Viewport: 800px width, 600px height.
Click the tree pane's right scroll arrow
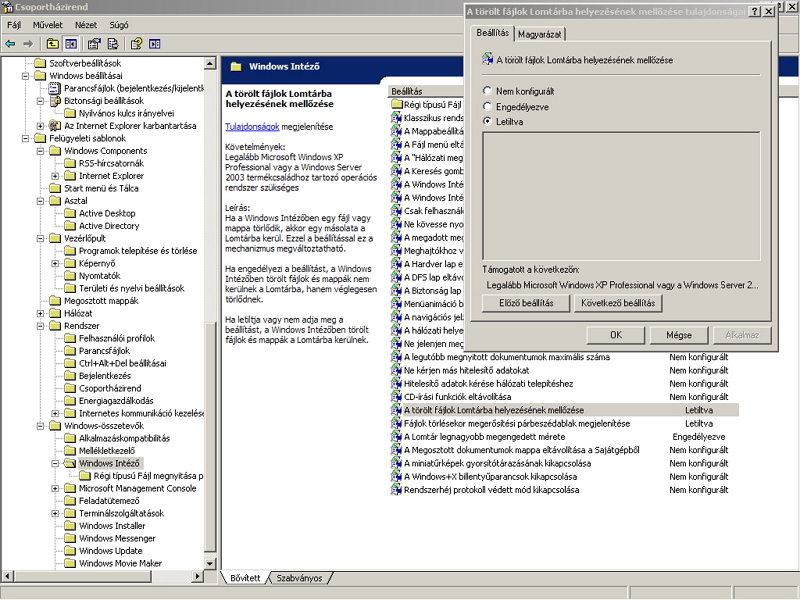point(197,576)
